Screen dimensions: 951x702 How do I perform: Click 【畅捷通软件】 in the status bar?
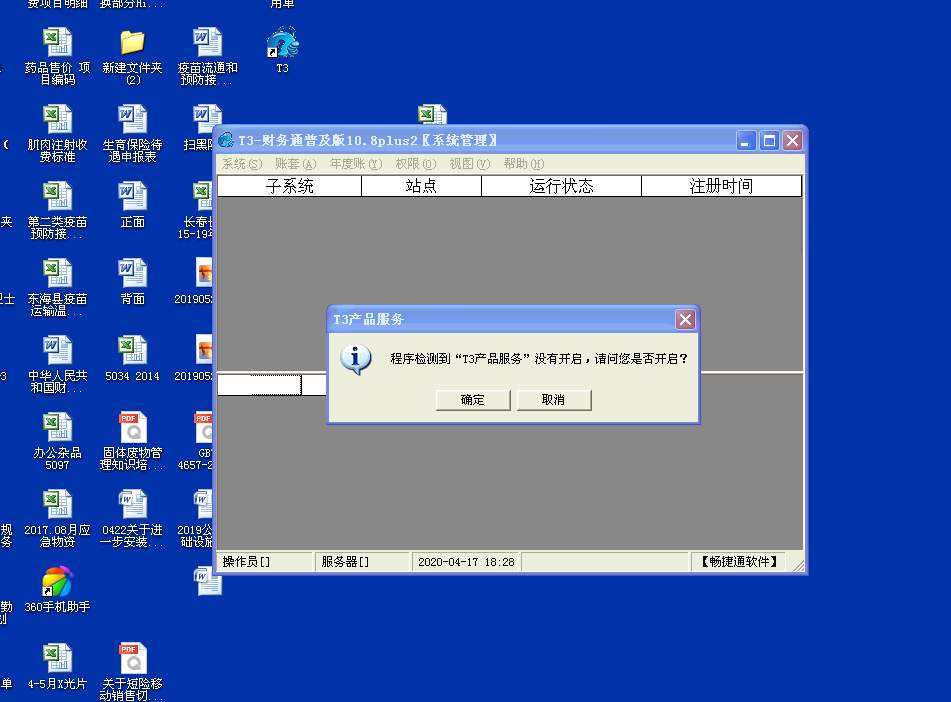click(739, 562)
